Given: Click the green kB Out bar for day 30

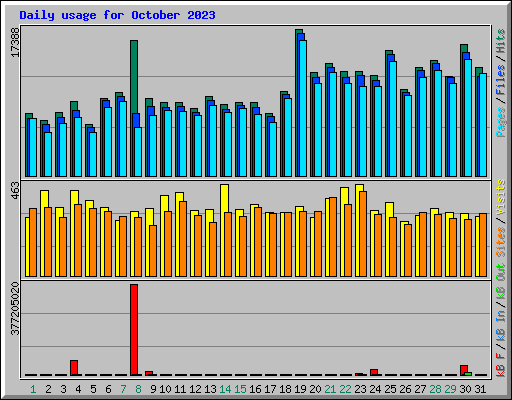Looking at the screenshot, I should (468, 374).
